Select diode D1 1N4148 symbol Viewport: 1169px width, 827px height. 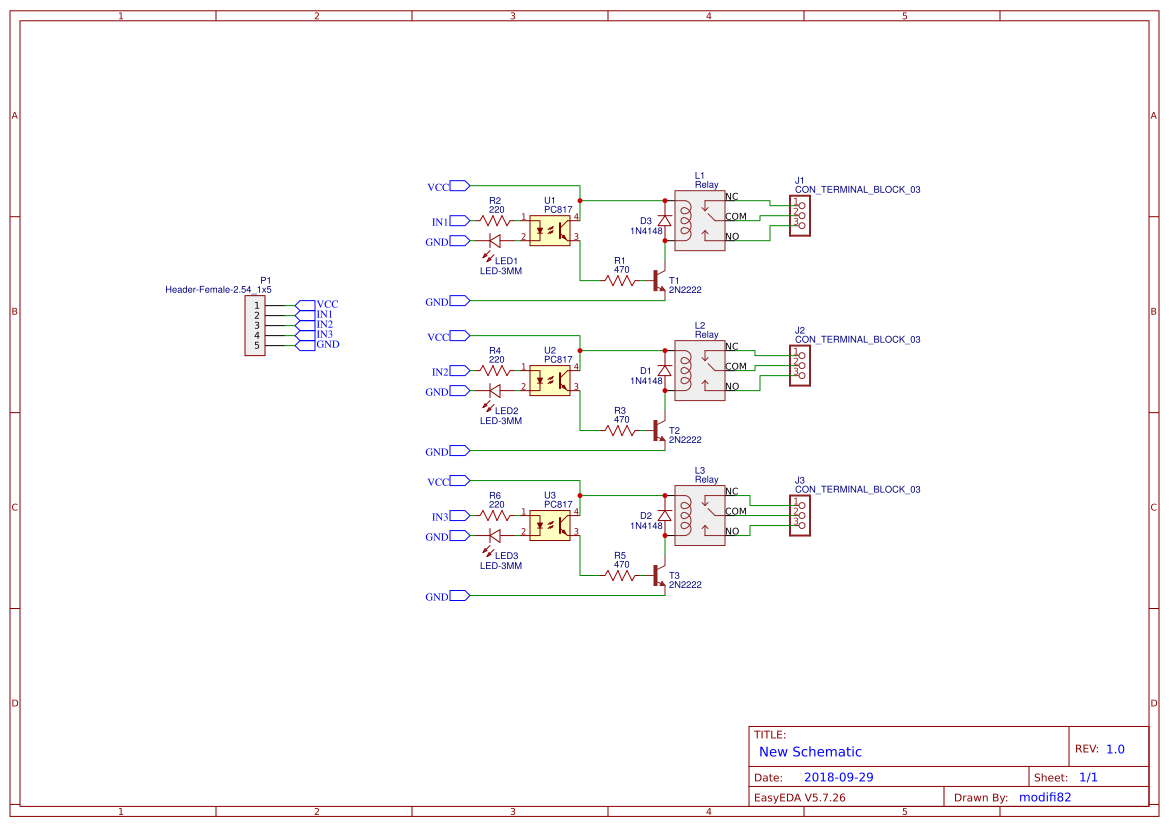coord(663,368)
